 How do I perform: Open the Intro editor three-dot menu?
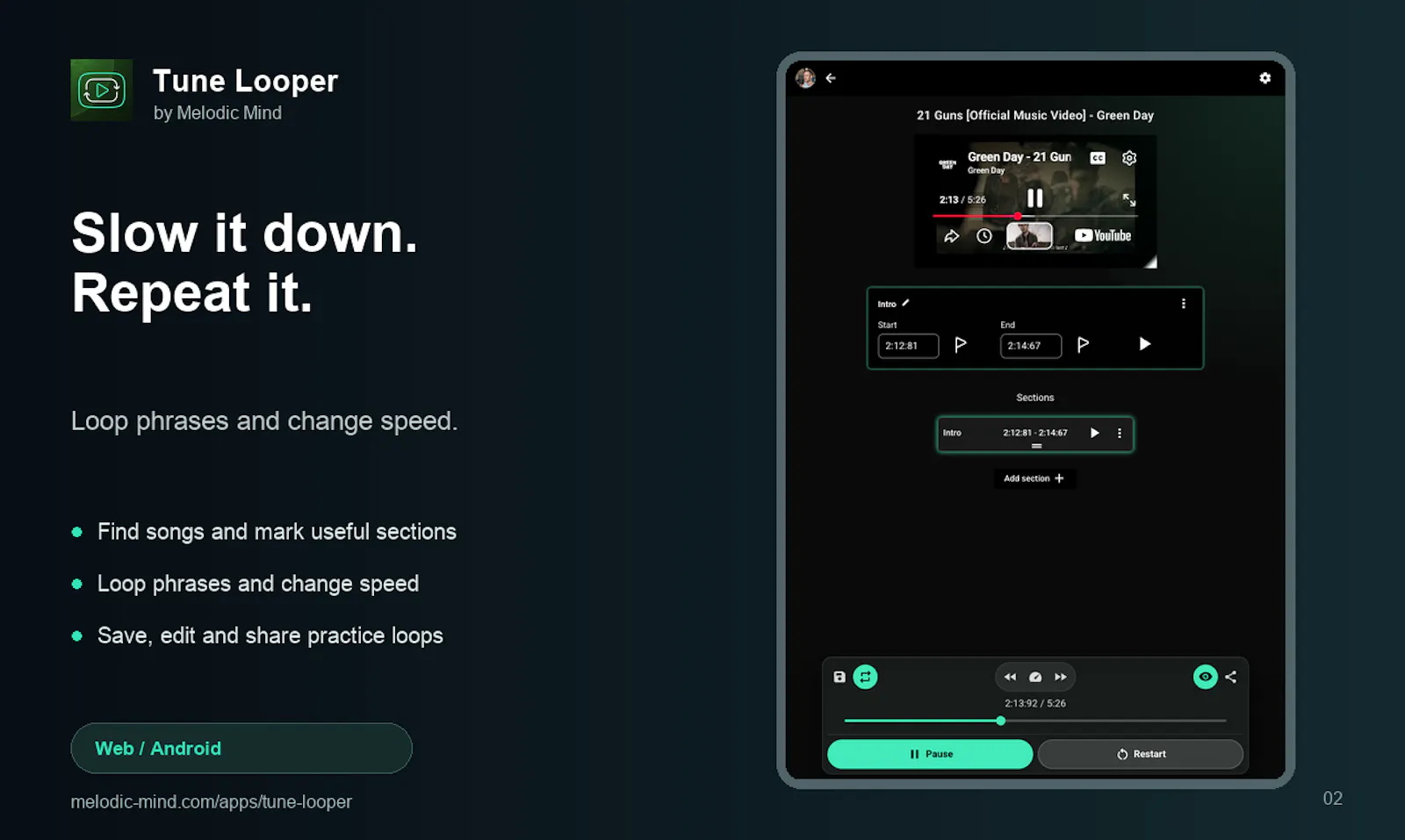[x=1184, y=304]
